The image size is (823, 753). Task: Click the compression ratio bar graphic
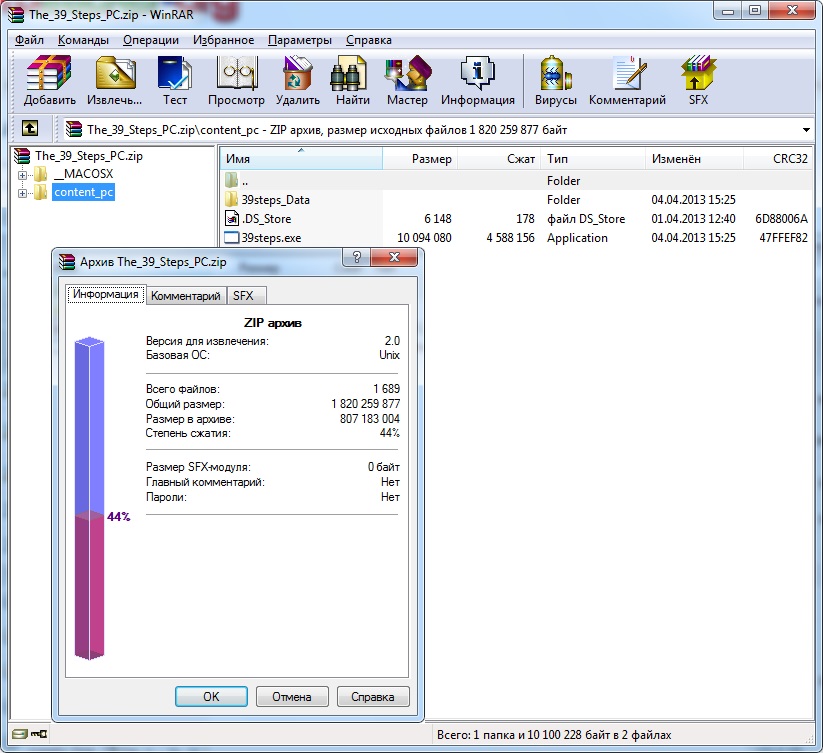pos(89,498)
